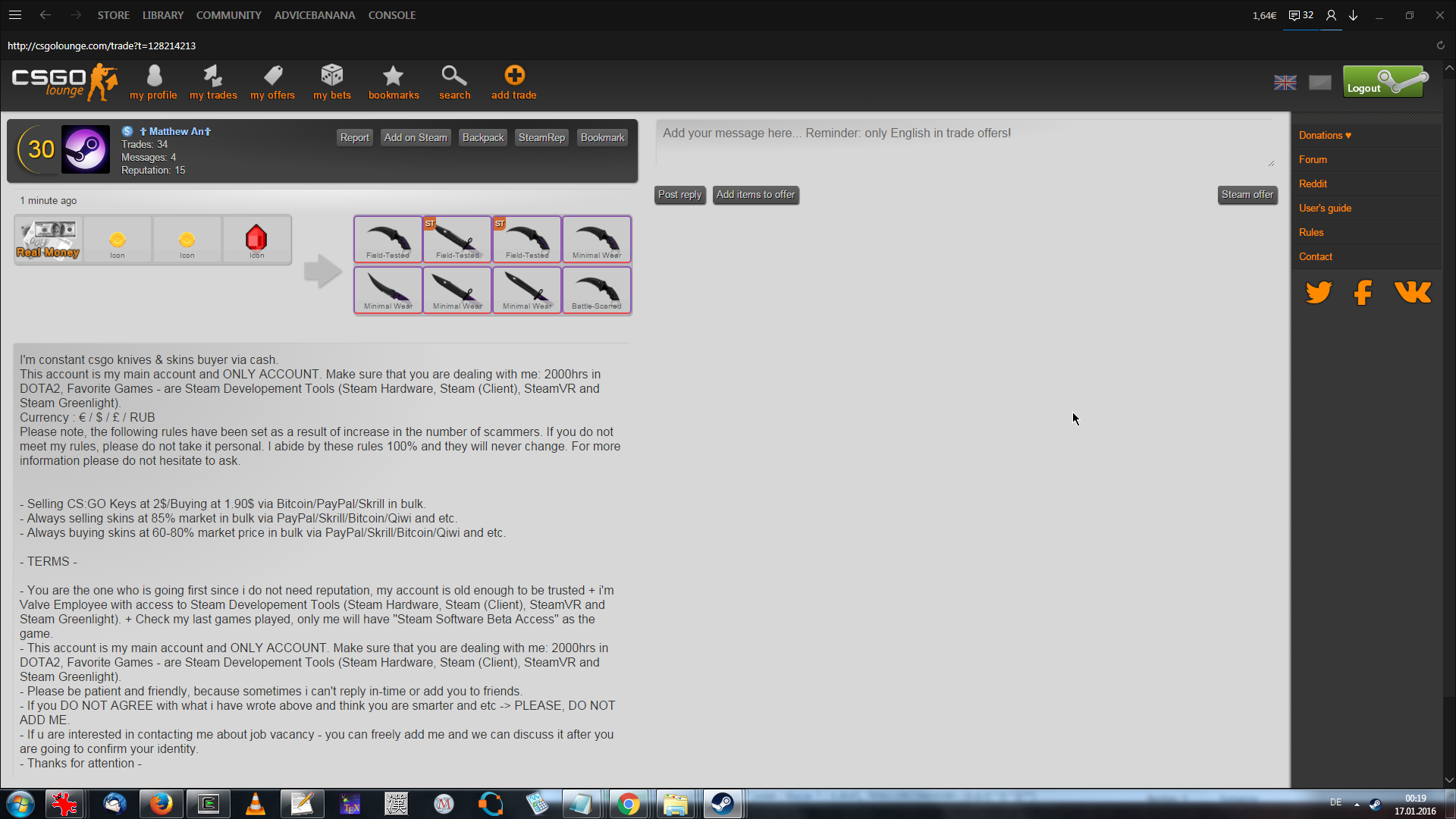The width and height of the screenshot is (1456, 819).
Task: Expand the Donations sidebar entry
Action: [x=1325, y=135]
